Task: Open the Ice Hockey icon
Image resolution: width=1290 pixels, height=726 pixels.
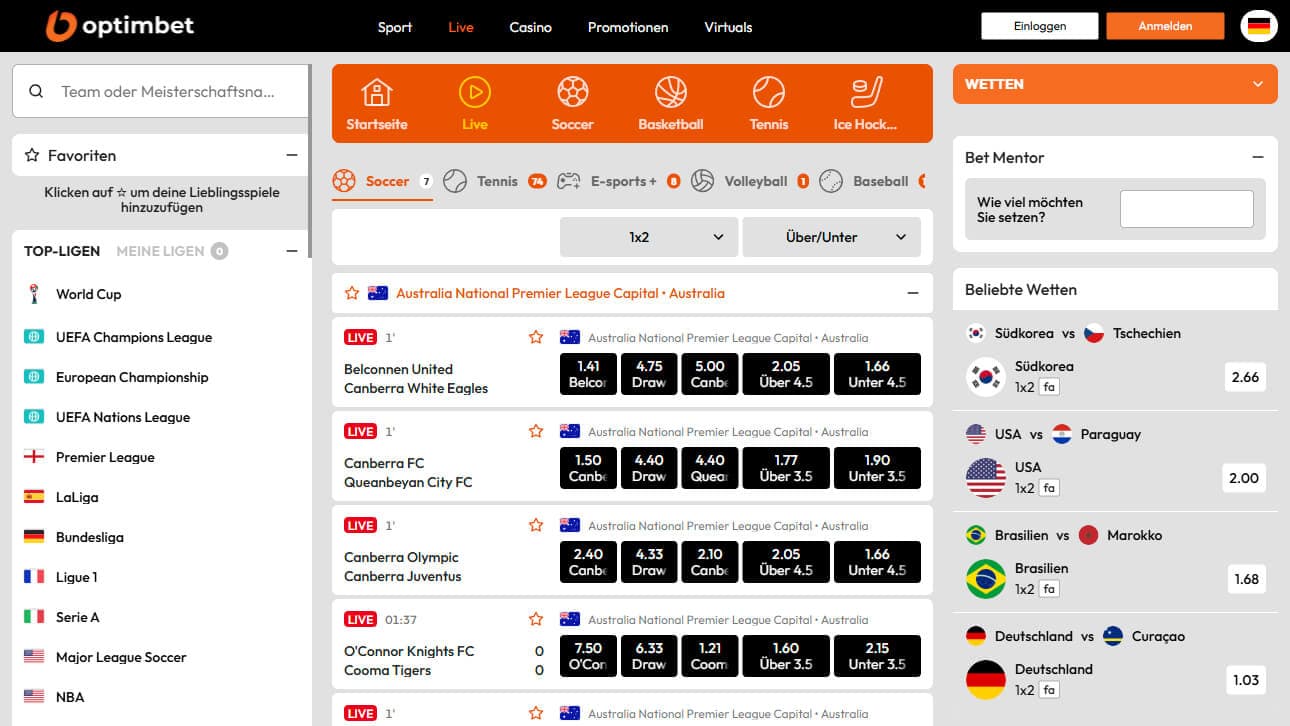Action: [x=866, y=93]
